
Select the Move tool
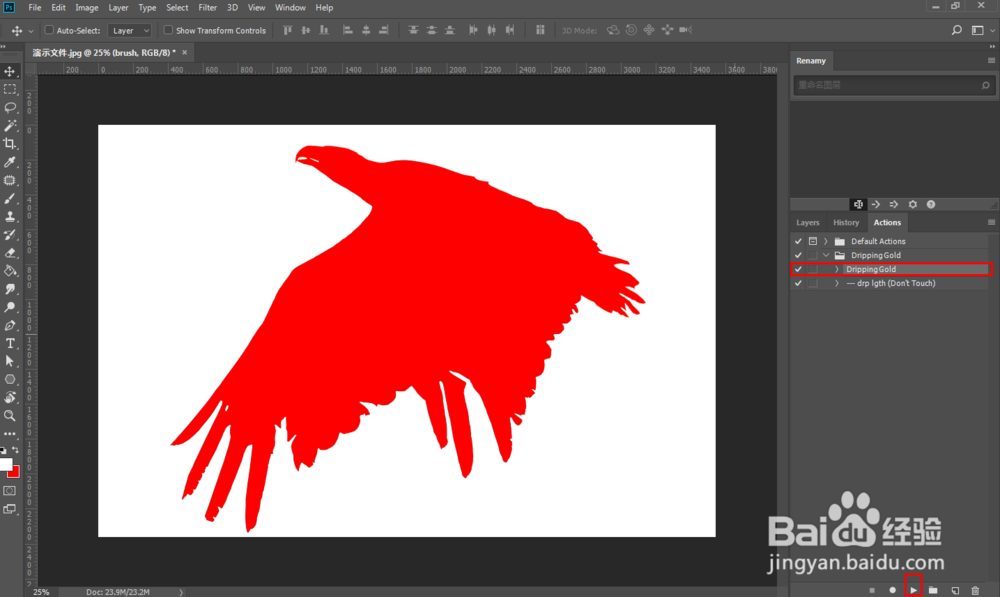pos(10,71)
